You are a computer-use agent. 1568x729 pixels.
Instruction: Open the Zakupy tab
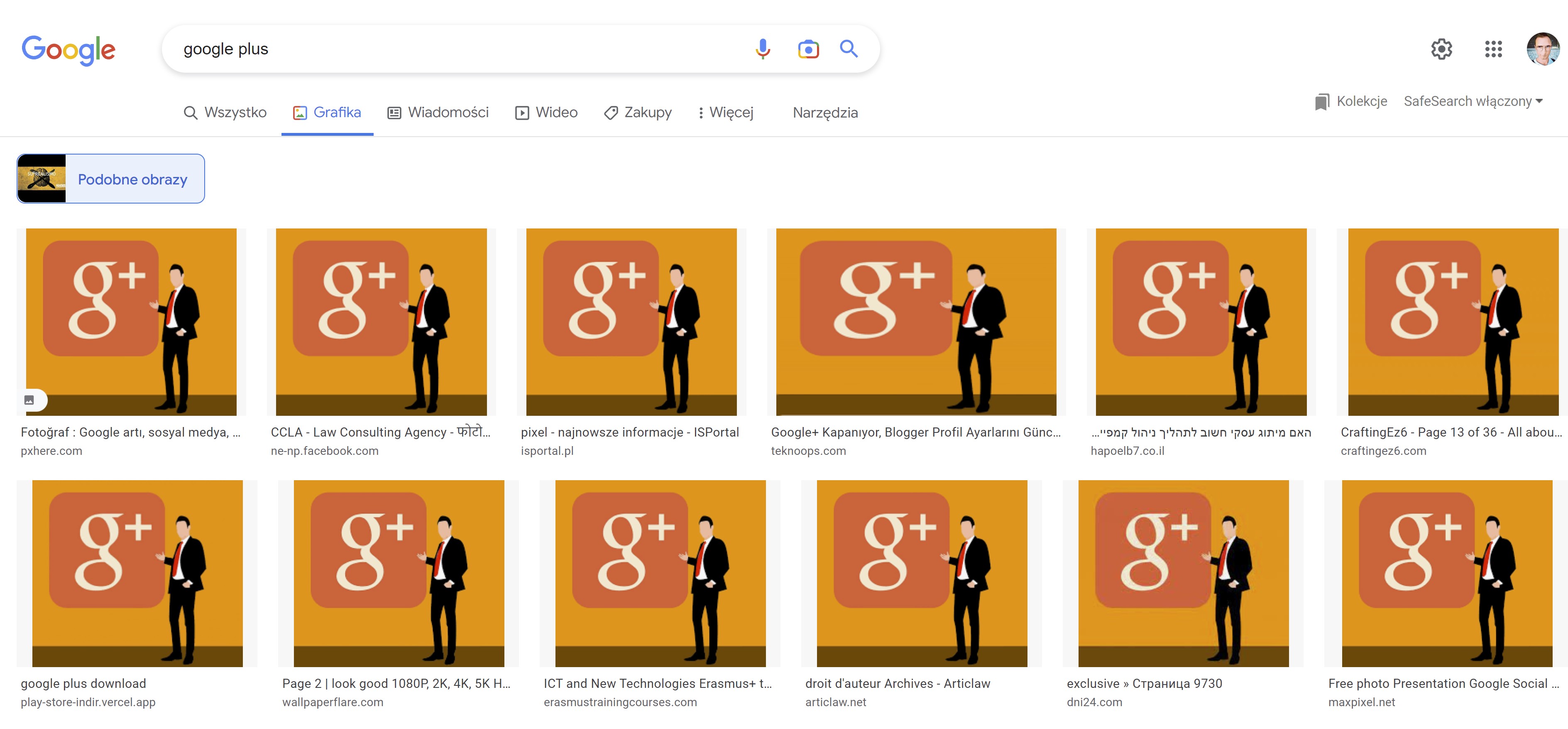637,113
